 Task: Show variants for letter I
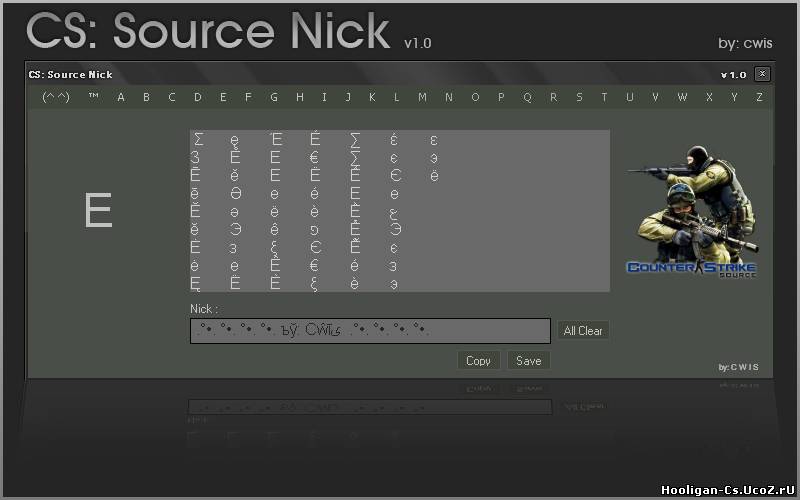[x=324, y=97]
